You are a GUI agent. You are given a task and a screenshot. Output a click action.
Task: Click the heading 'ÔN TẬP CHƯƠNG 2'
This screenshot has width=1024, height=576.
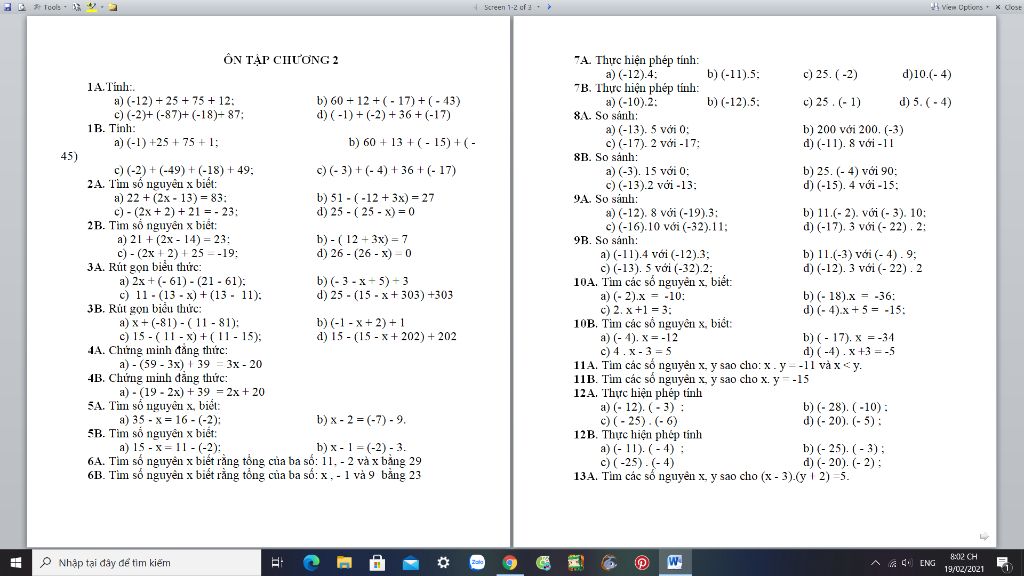click(x=281, y=60)
